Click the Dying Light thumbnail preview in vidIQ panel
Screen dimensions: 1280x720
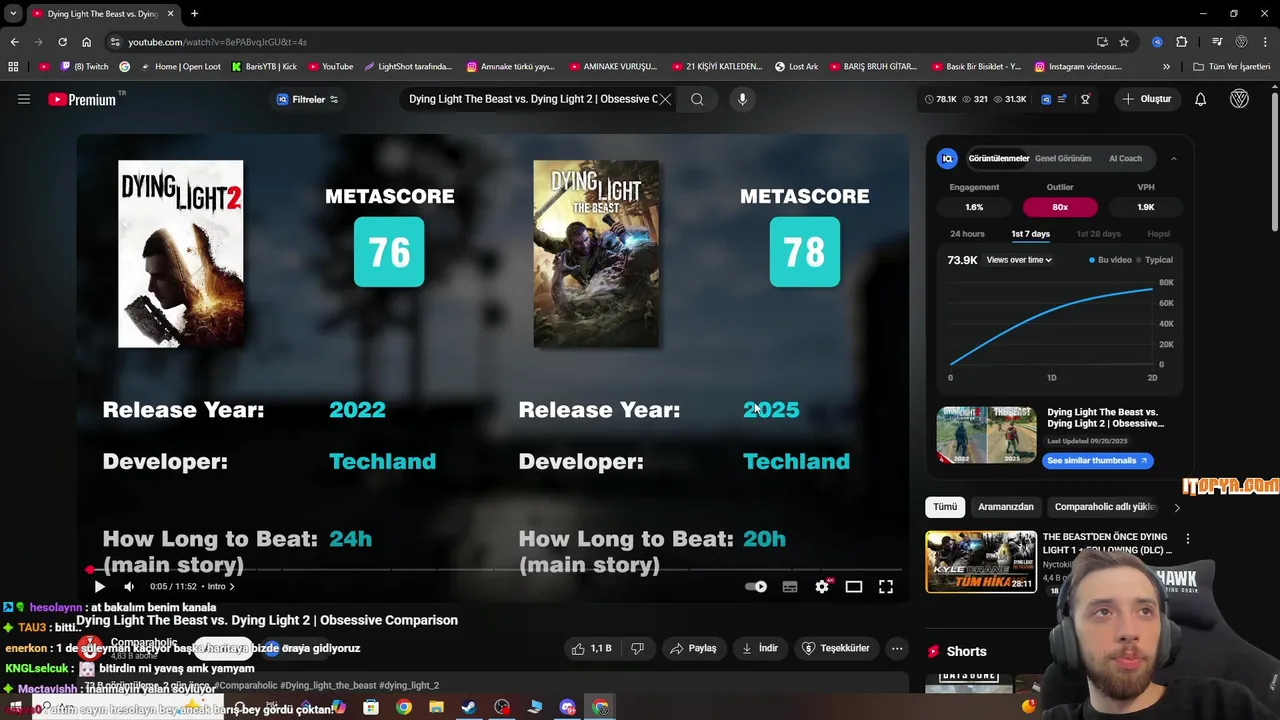click(986, 435)
